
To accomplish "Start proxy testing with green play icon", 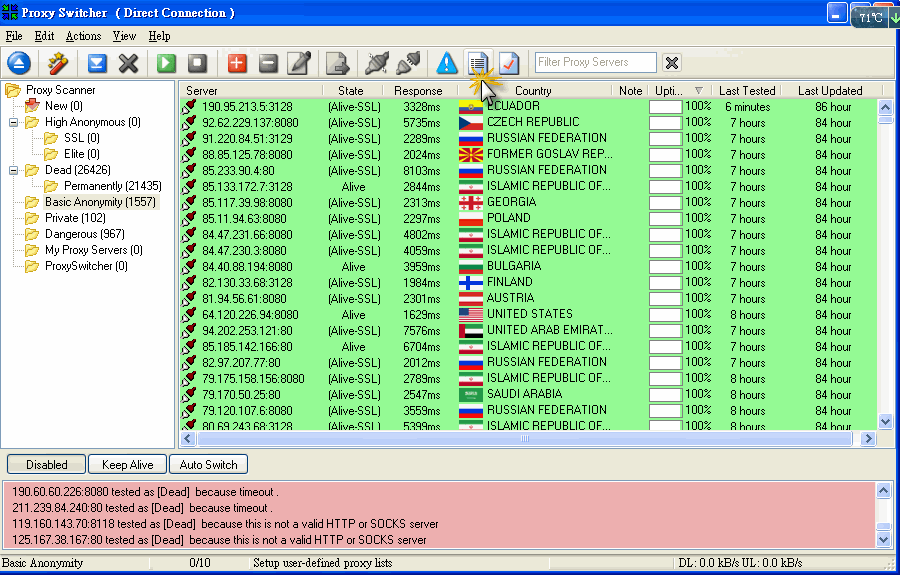I will click(x=166, y=63).
